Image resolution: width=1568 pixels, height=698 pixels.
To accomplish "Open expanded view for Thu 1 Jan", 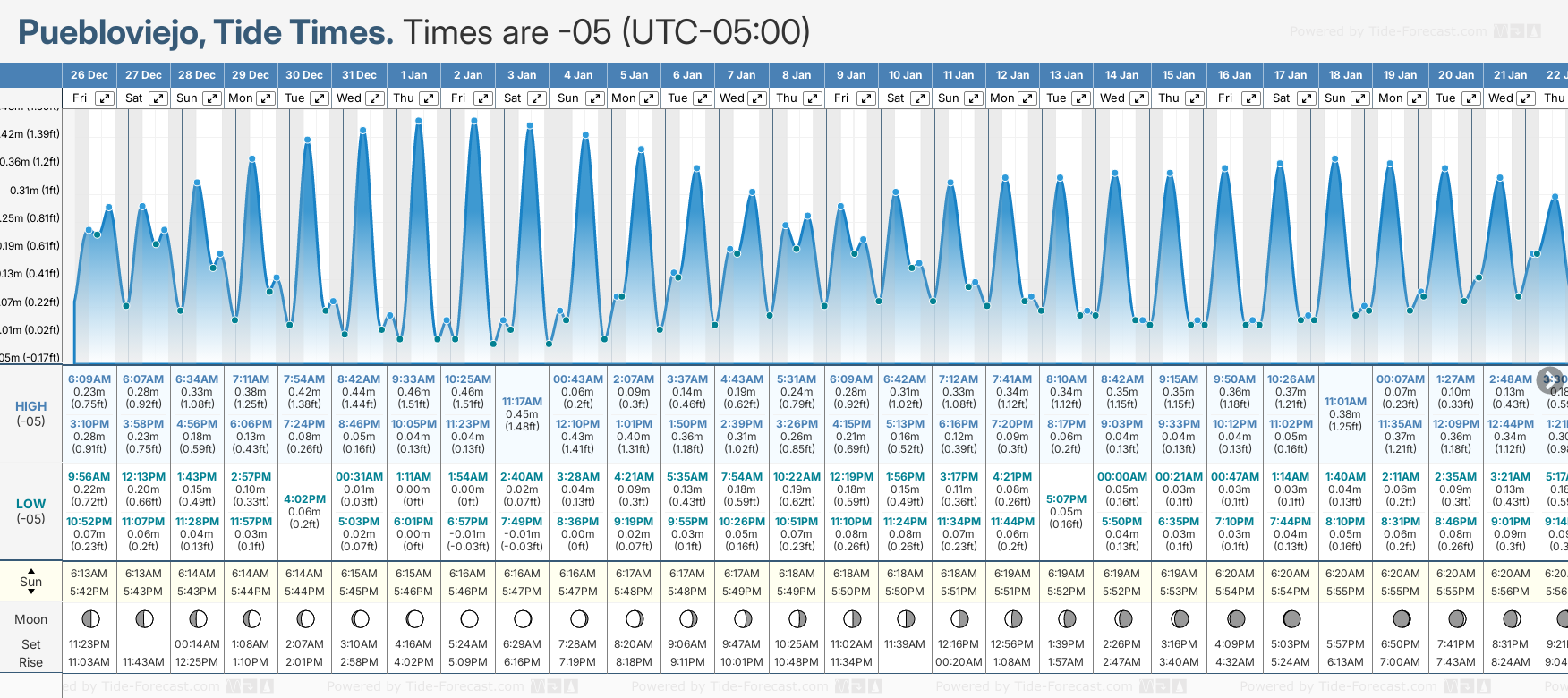I will pos(429,98).
